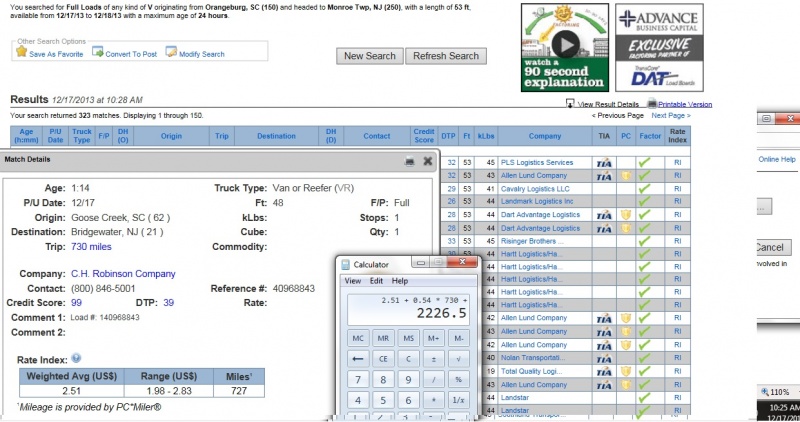Click the Refresh Search button

pos(446,56)
